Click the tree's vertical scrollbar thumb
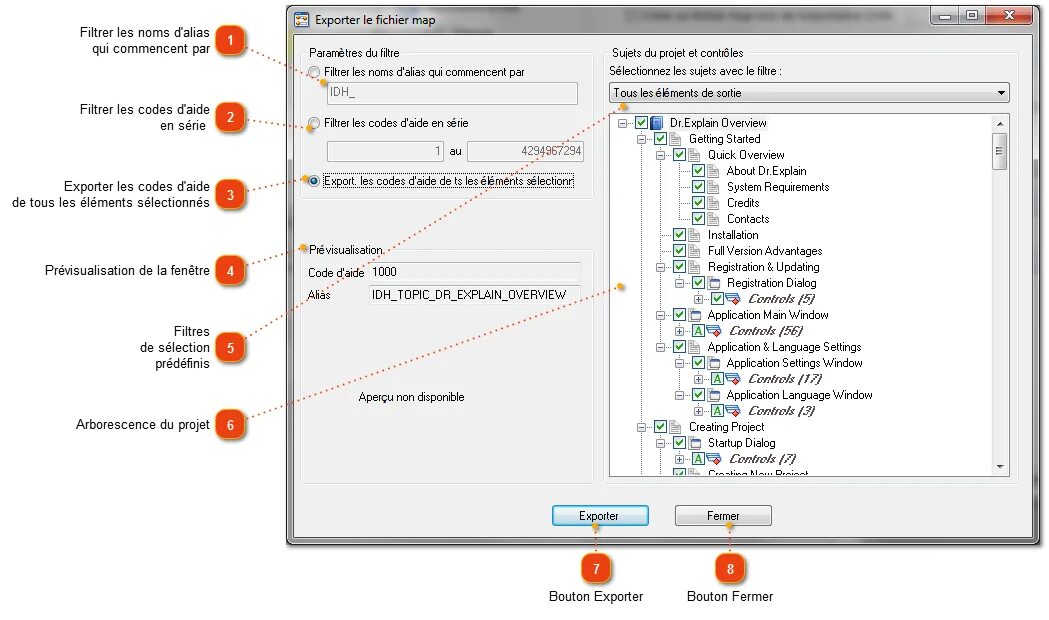The height and width of the screenshot is (620, 1049). 999,151
